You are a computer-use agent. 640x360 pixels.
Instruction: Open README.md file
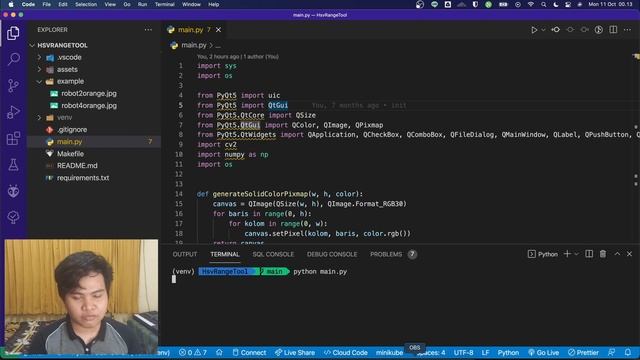point(77,166)
